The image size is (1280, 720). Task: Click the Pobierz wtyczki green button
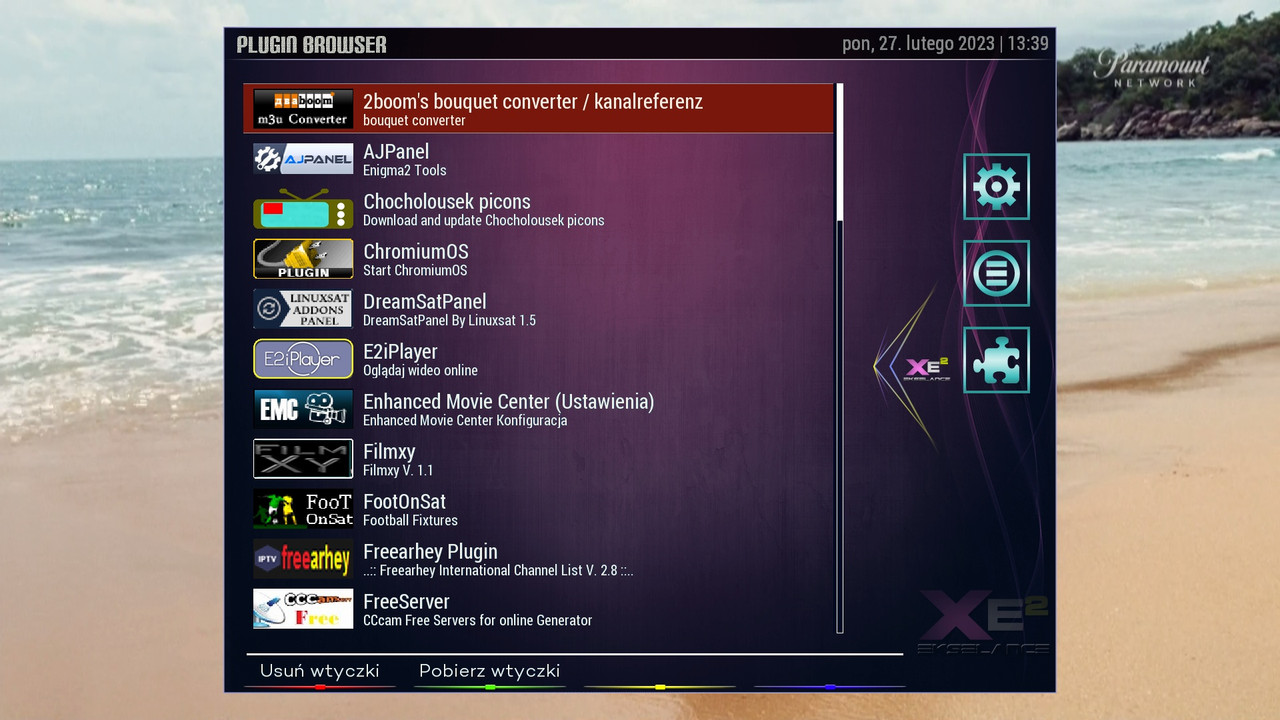coord(490,672)
